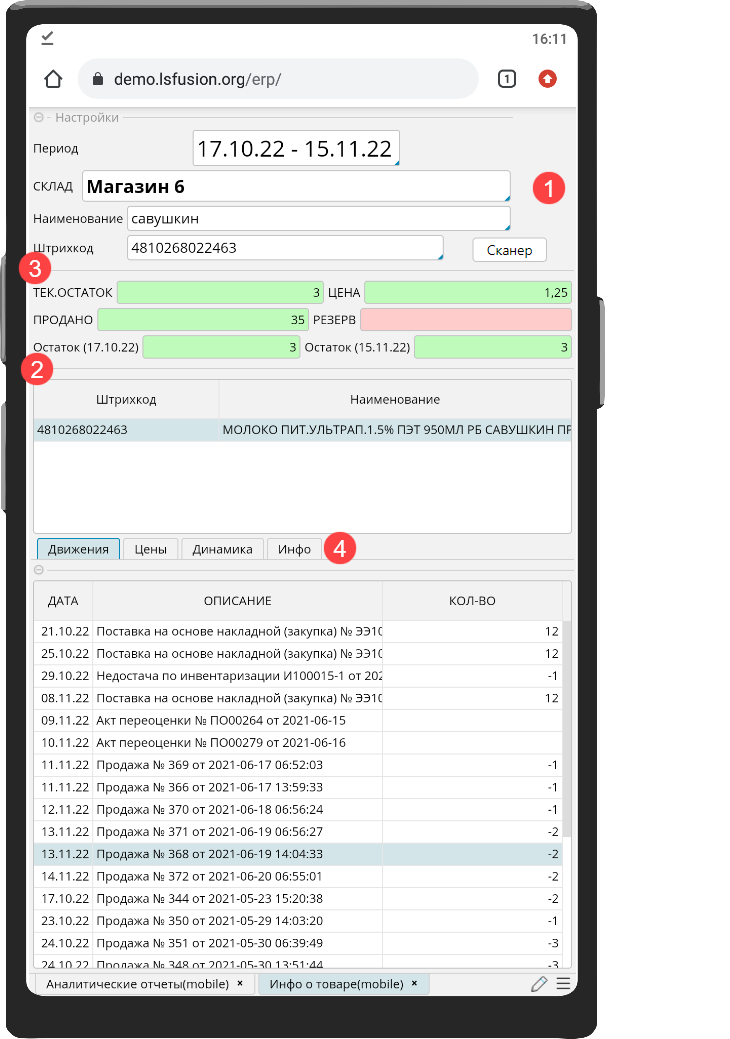Switch to the Цены tab
Image resolution: width=730 pixels, height=1039 pixels.
(151, 549)
